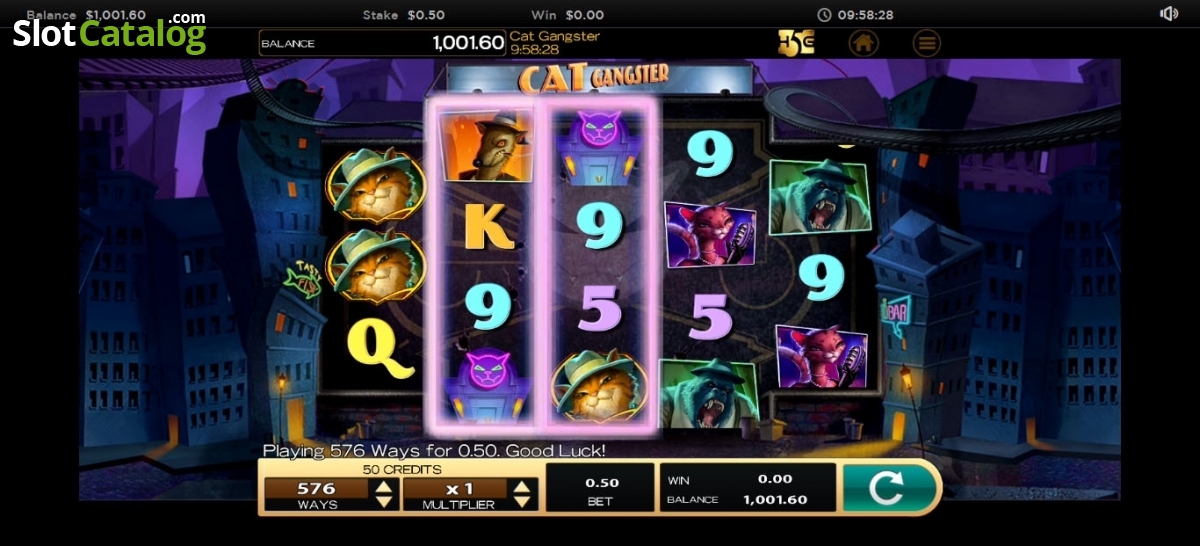
Task: Click the clock icon beside 09:58:28
Action: (x=824, y=15)
